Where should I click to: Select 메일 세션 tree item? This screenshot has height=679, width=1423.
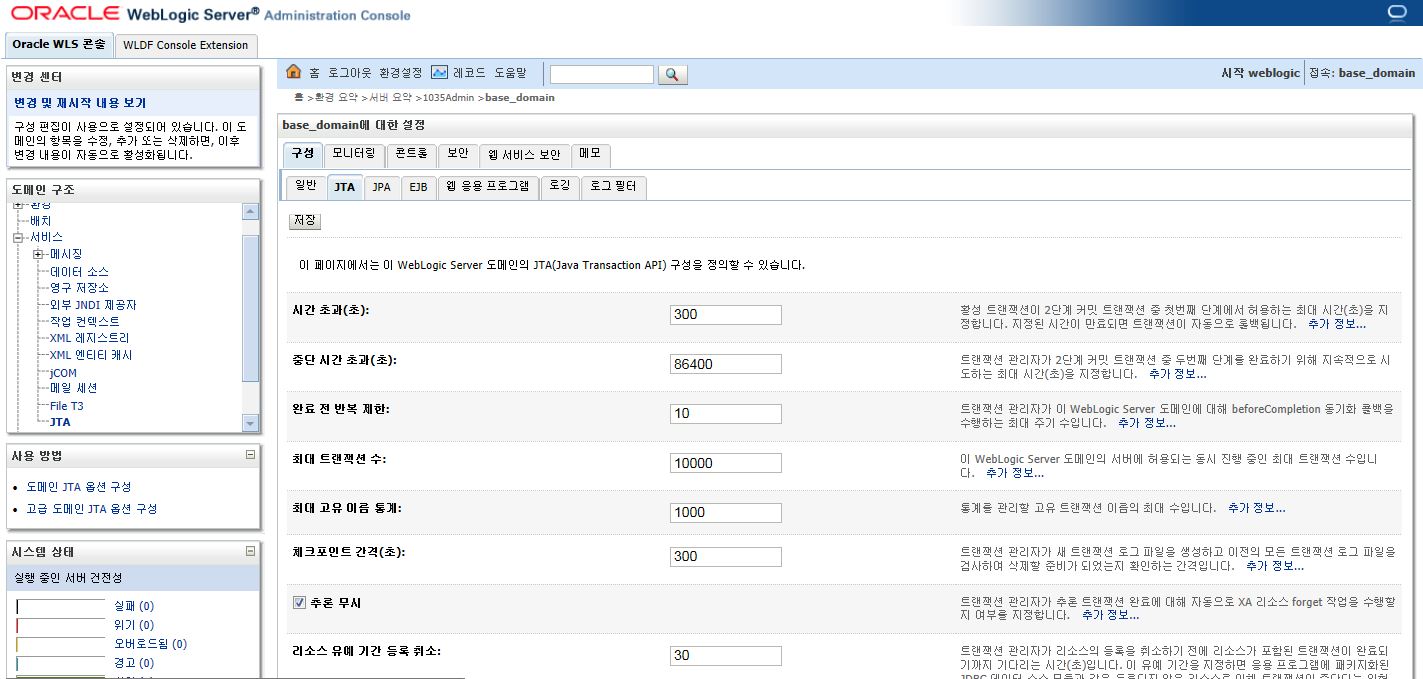74,388
